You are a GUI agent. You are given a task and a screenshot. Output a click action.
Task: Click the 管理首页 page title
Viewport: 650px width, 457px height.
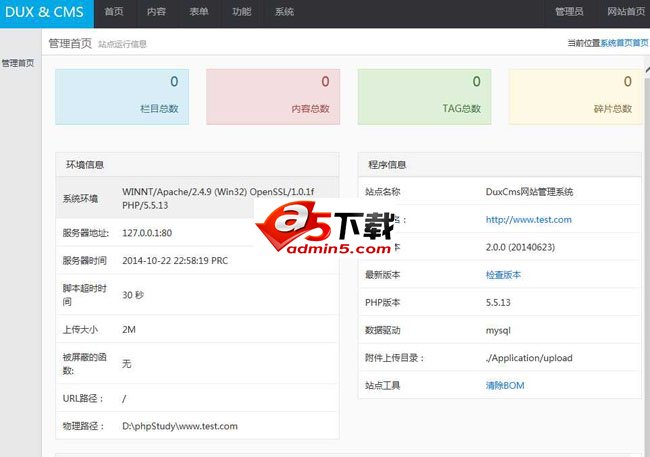70,43
